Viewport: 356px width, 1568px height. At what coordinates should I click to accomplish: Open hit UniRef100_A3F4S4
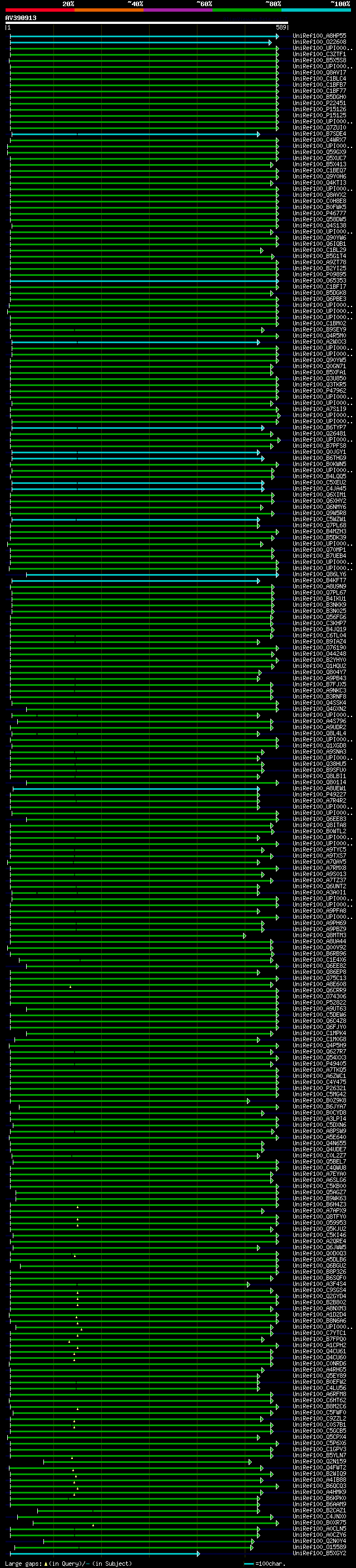[319, 1284]
